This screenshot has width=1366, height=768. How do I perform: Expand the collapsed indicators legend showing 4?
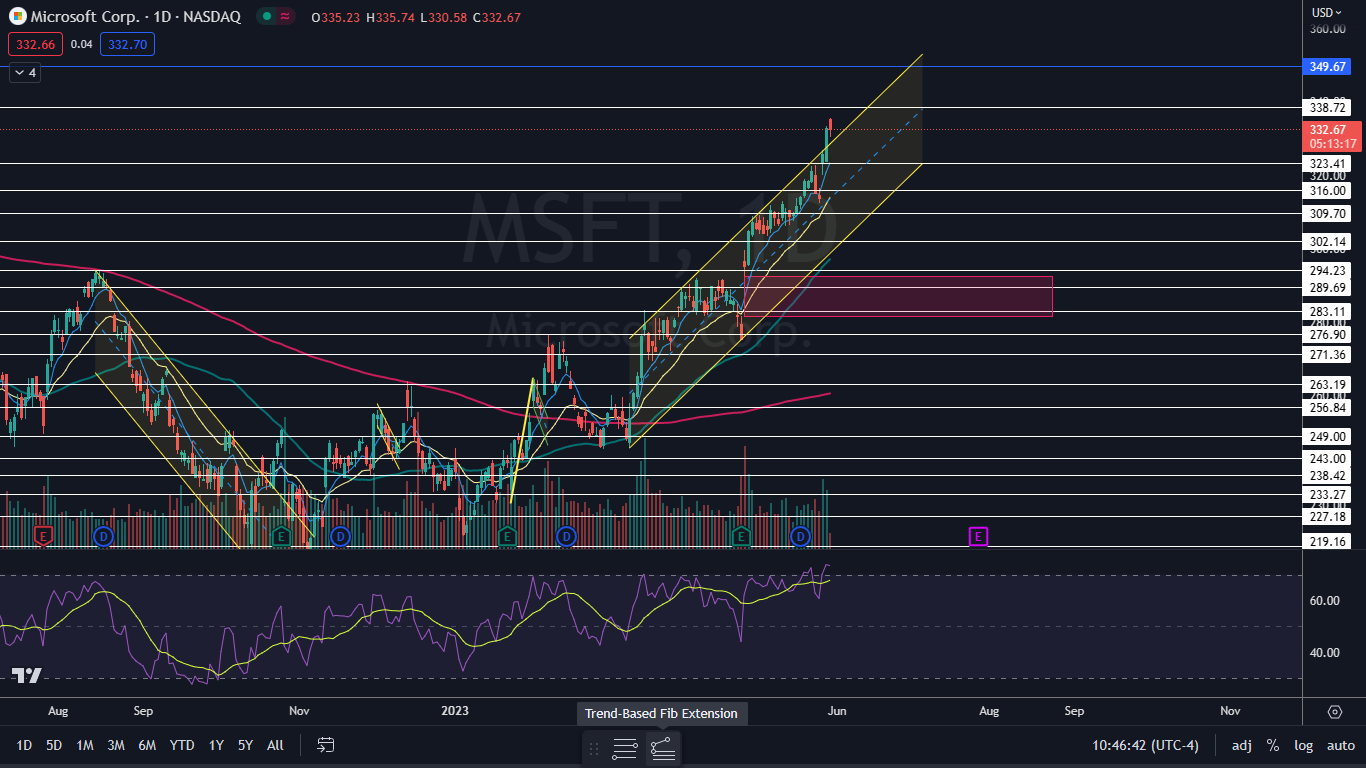[24, 73]
